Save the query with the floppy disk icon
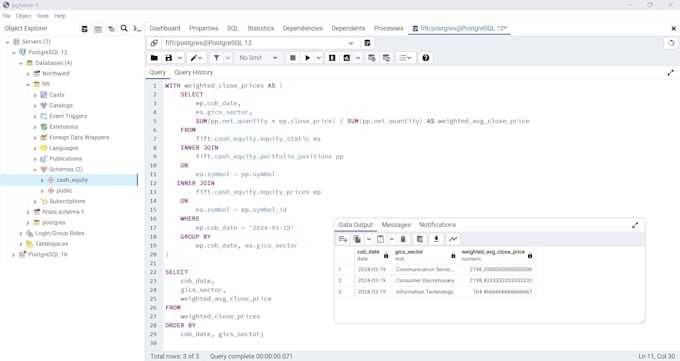This screenshot has height=361, width=680. pyautogui.click(x=169, y=58)
